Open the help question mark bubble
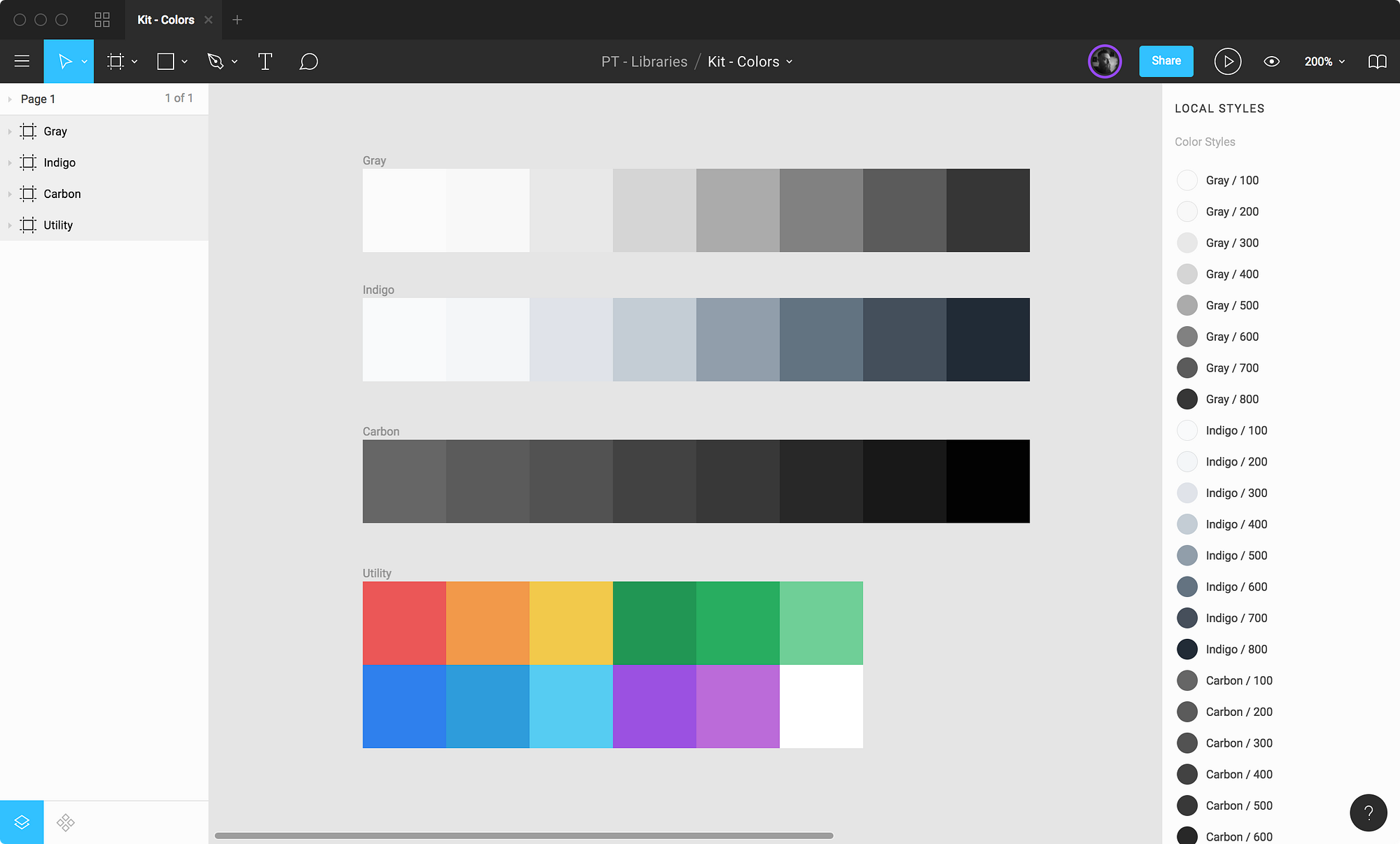The height and width of the screenshot is (844, 1400). [x=1368, y=813]
